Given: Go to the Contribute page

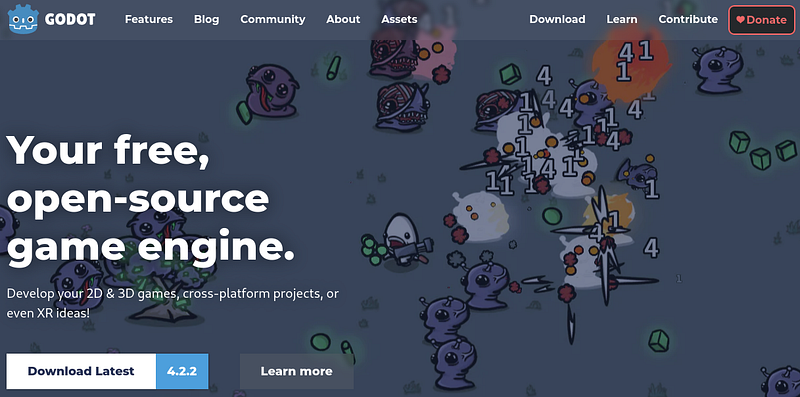Looking at the screenshot, I should coord(688,19).
